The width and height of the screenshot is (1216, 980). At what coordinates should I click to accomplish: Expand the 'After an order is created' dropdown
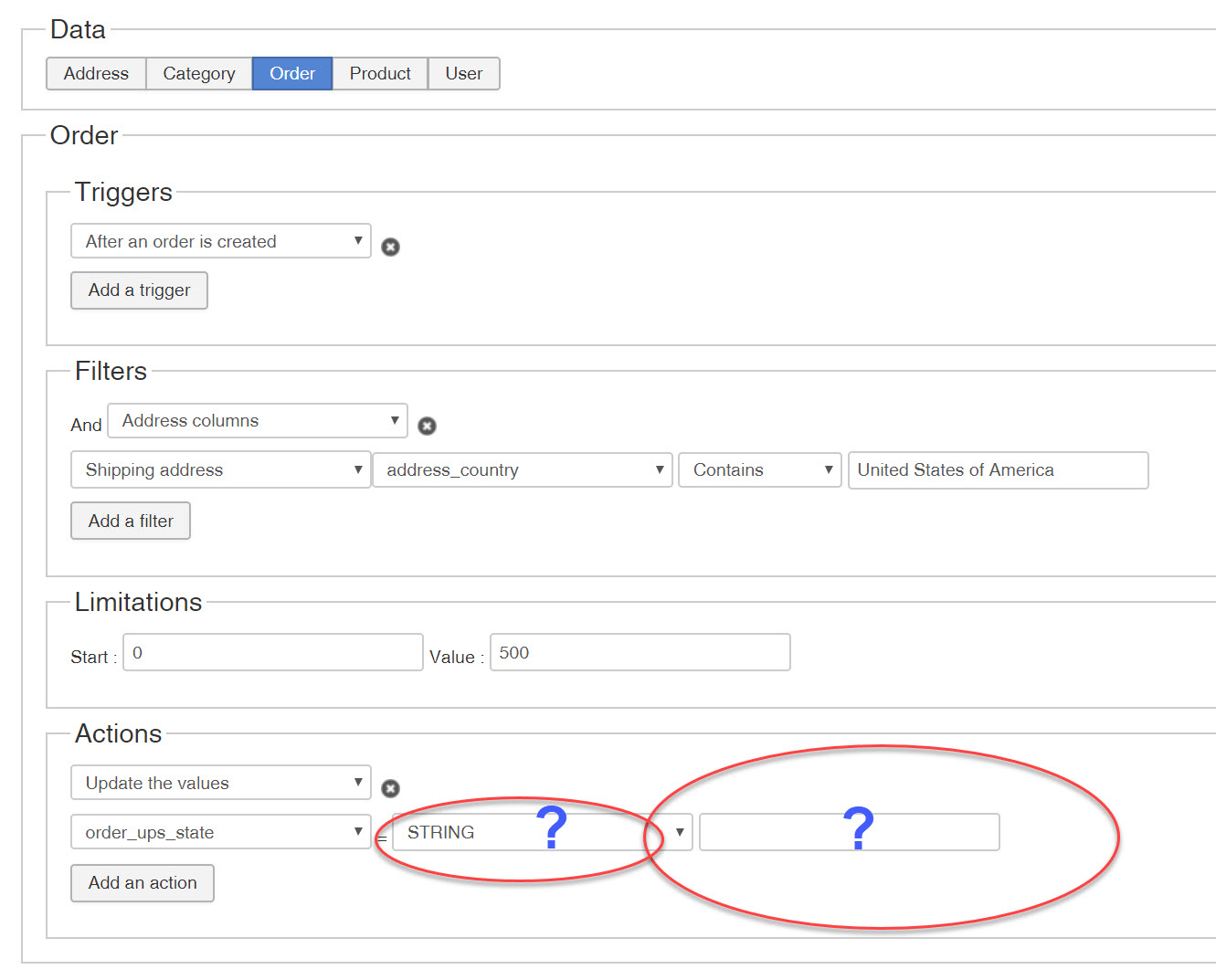pos(220,241)
